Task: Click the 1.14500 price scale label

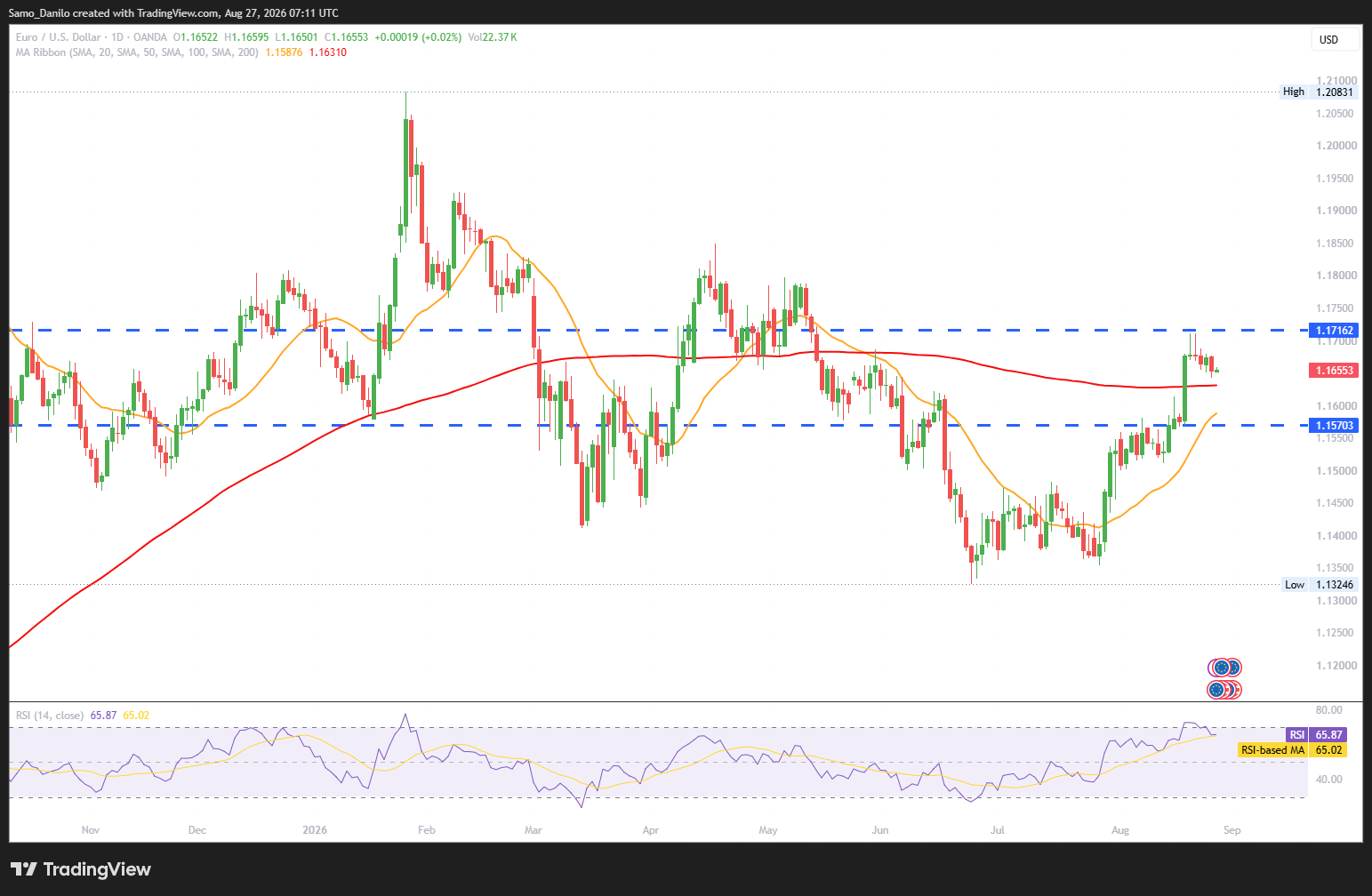Action: (1336, 503)
